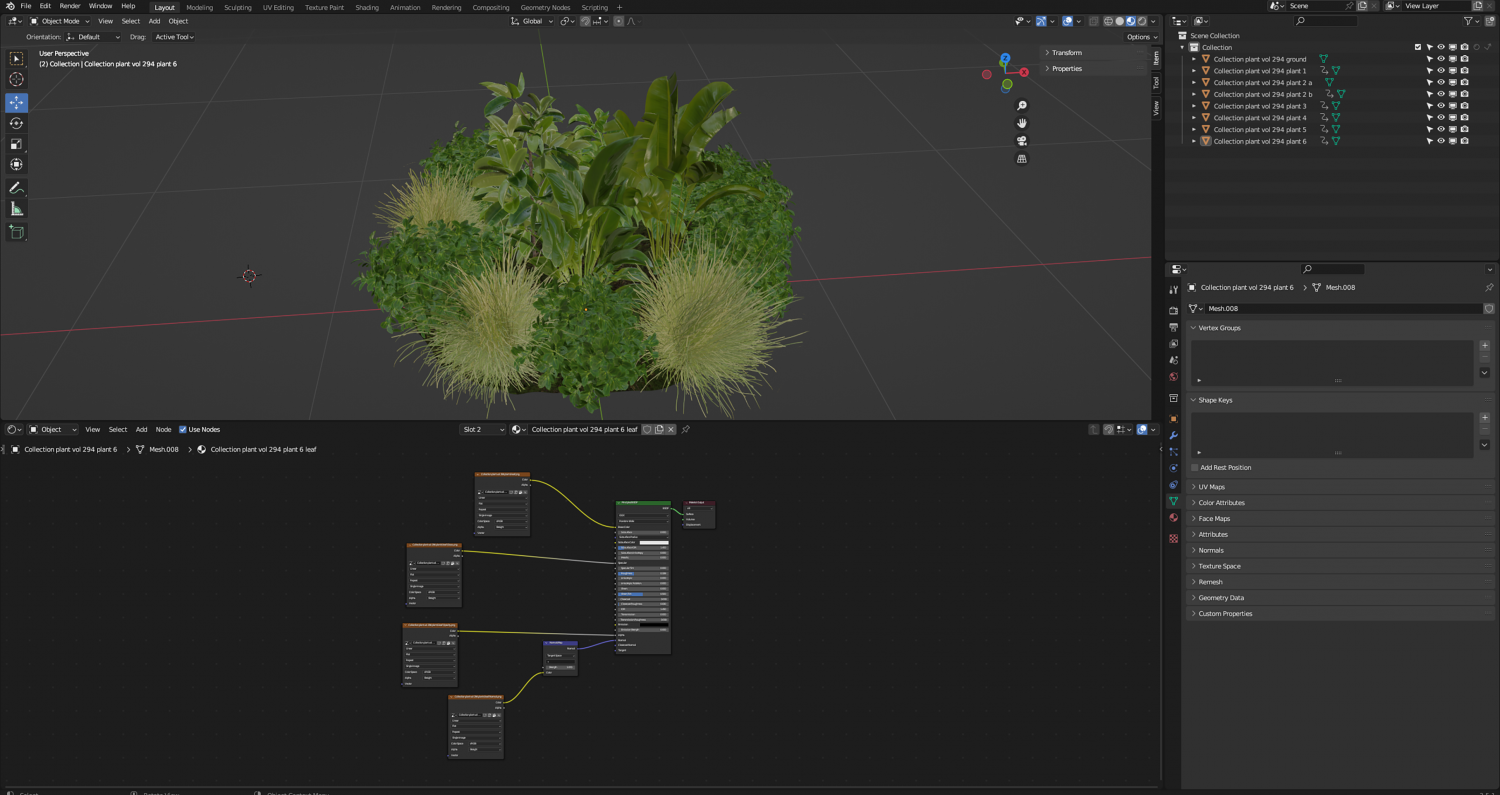Expand the plant 6 tree row

click(x=1193, y=141)
